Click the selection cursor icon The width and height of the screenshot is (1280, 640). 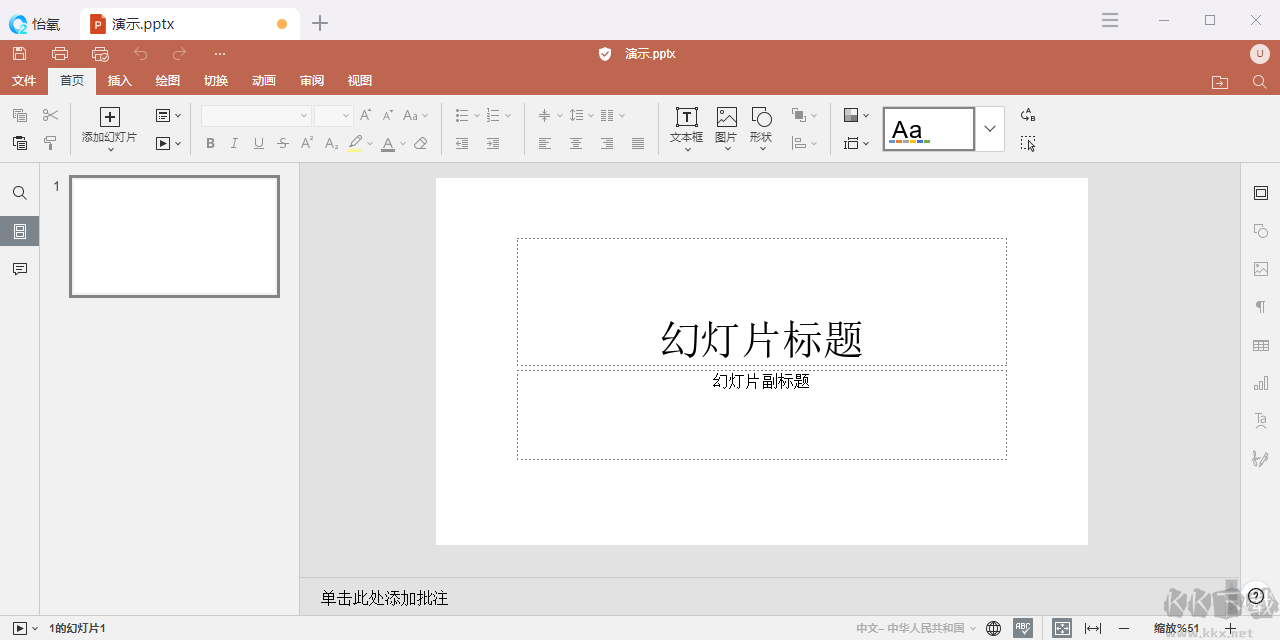coord(1028,144)
